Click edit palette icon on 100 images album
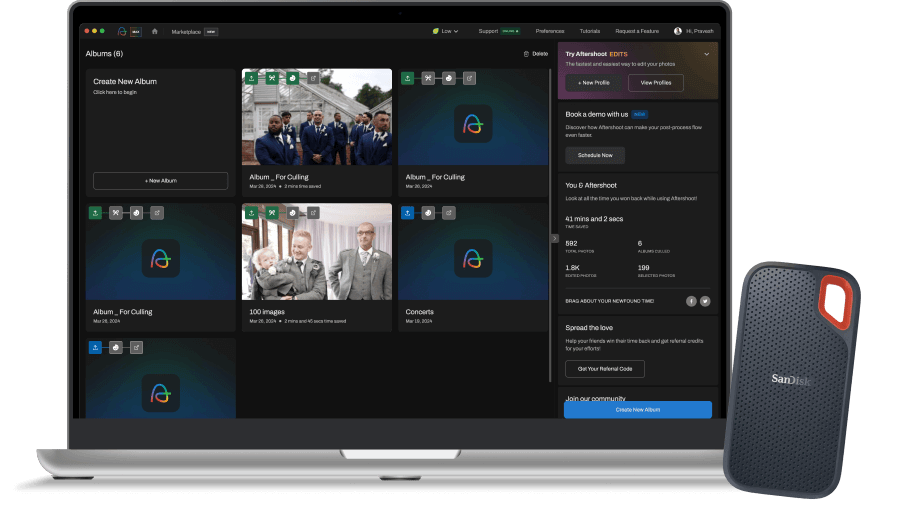 coord(293,213)
